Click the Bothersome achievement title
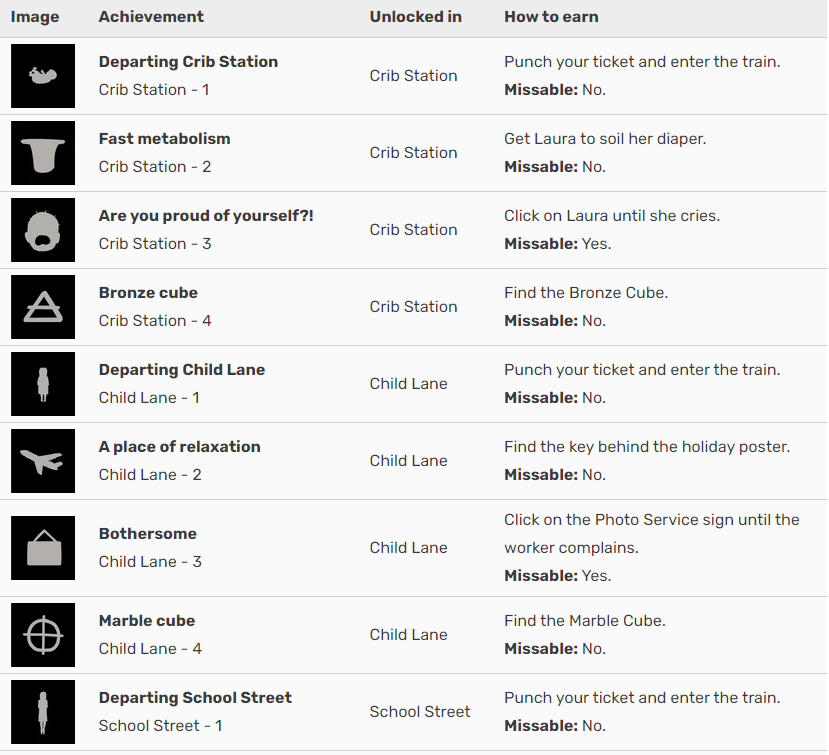This screenshot has width=829, height=755. pos(148,533)
